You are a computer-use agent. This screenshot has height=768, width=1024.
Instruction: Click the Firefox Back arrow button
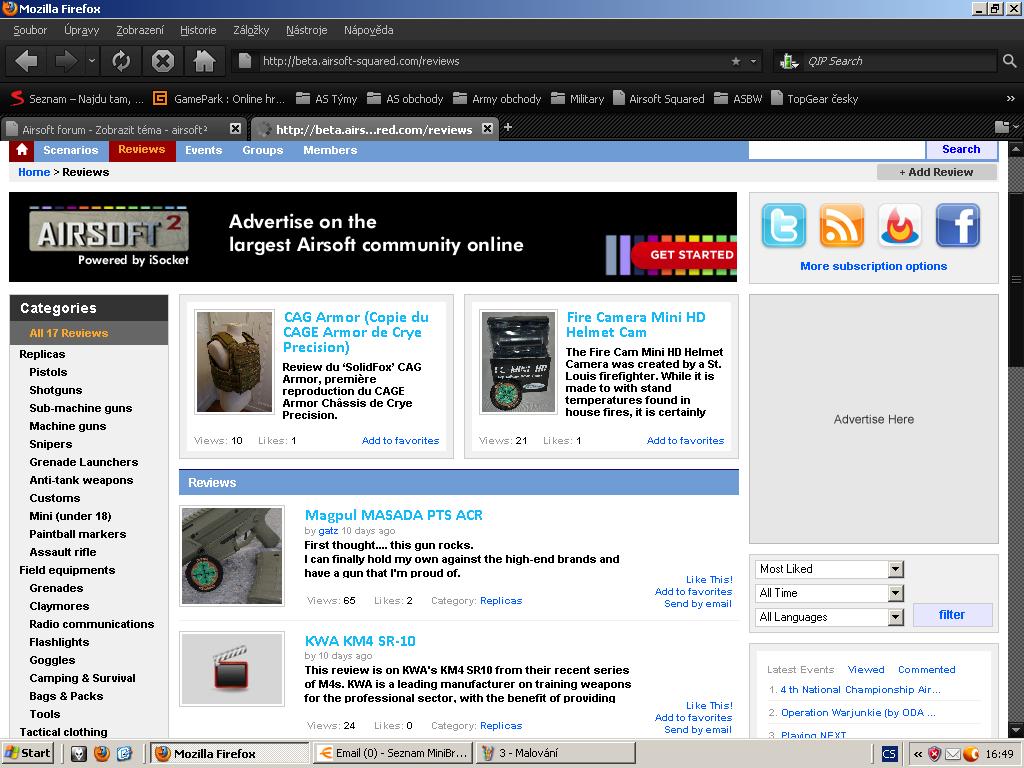[27, 61]
